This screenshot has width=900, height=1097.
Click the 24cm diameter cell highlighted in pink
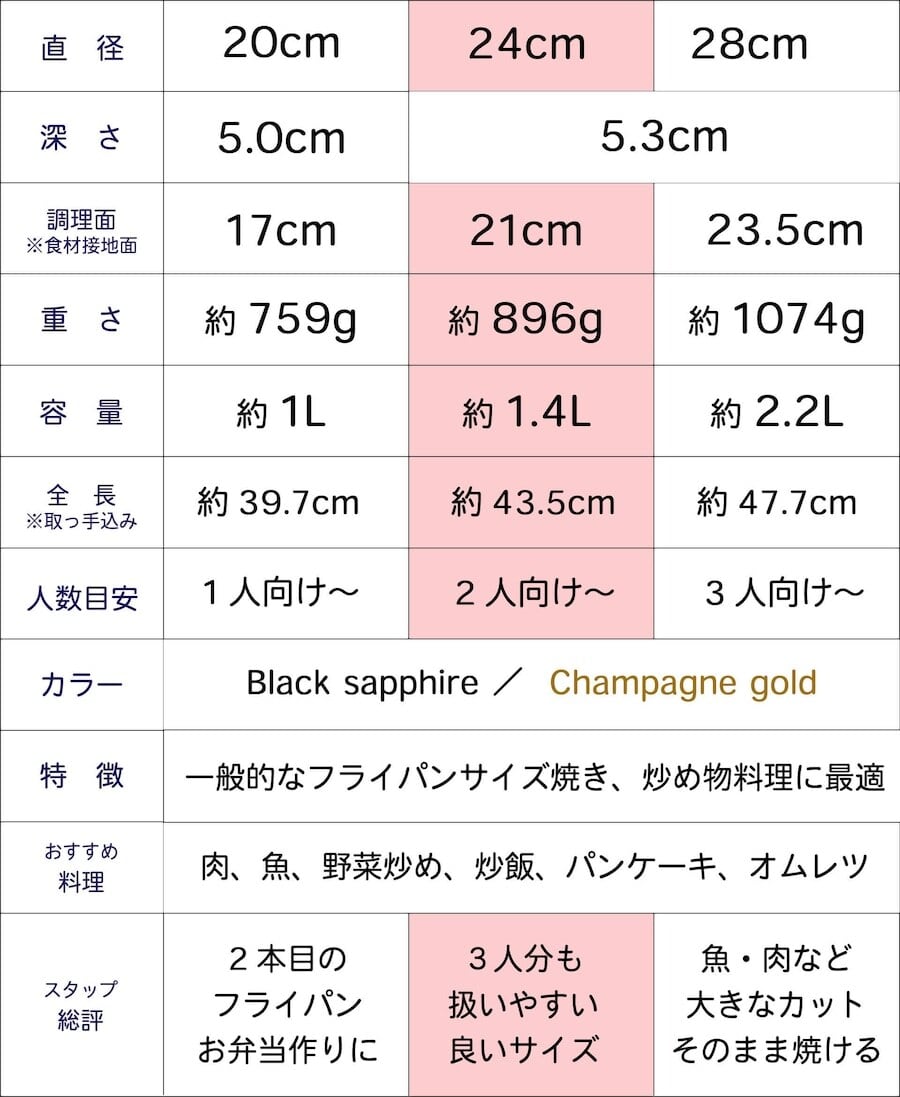point(530,46)
